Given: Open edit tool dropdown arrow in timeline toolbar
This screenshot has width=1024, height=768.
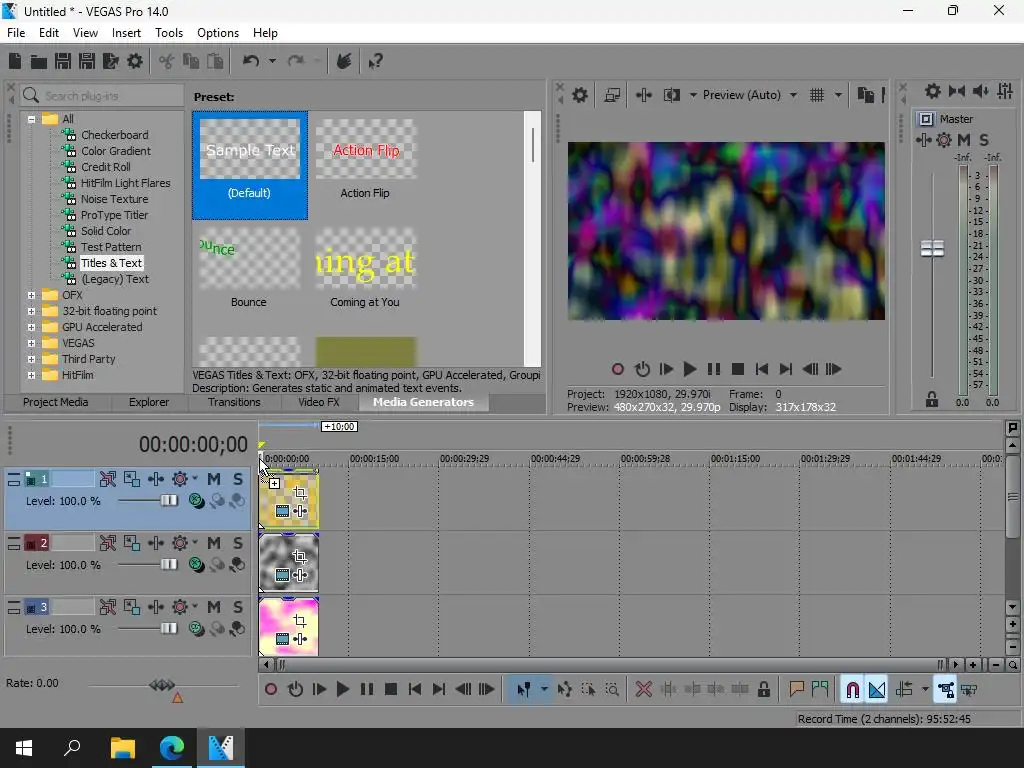Looking at the screenshot, I should pyautogui.click(x=544, y=690).
